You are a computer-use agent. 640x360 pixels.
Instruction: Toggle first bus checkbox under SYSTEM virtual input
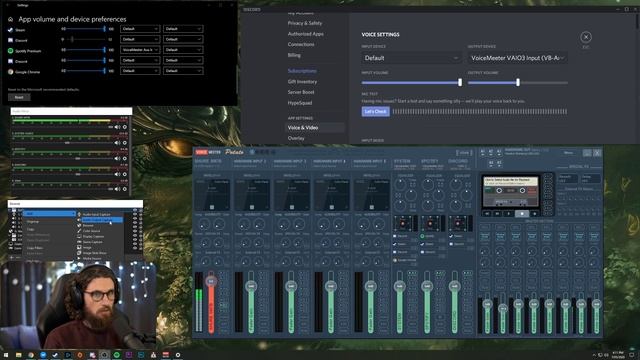pos(395,236)
